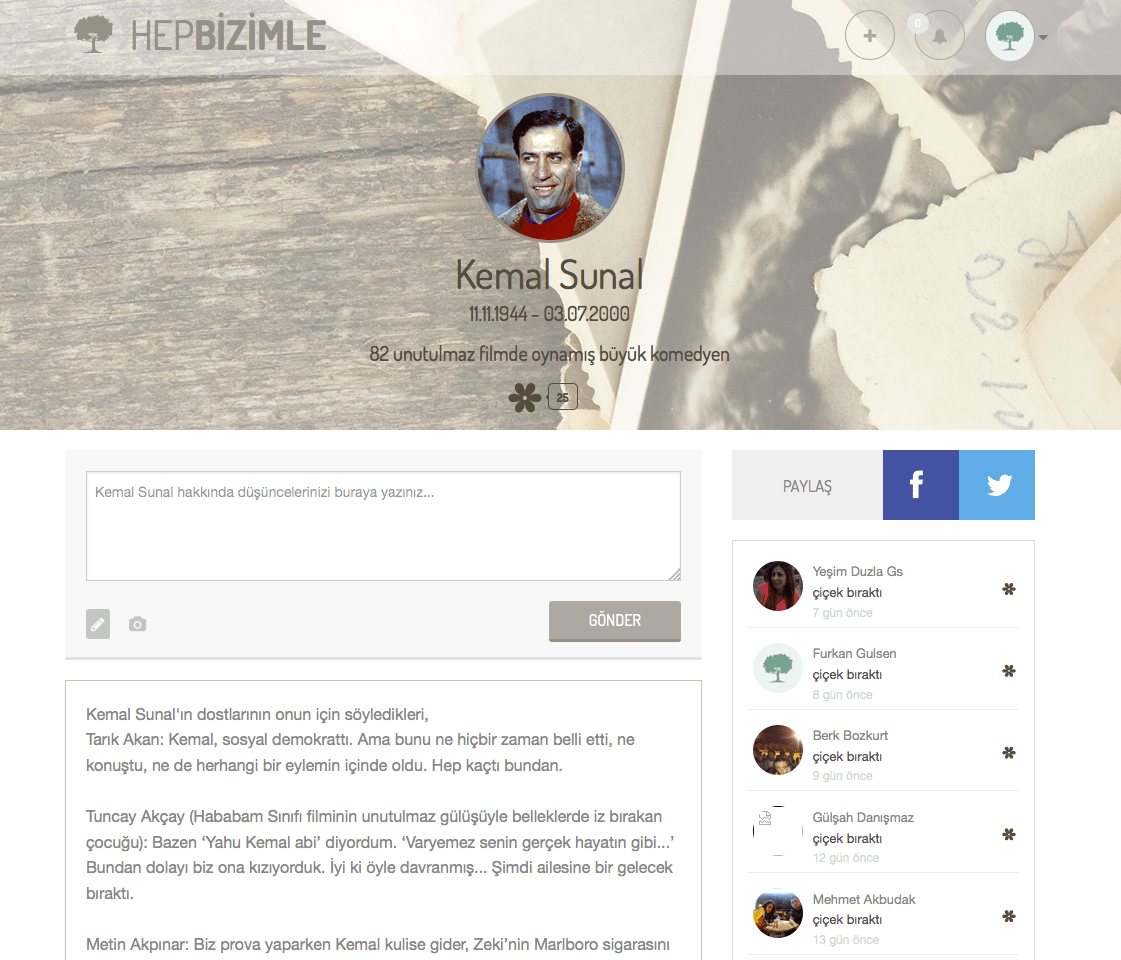Image resolution: width=1121 pixels, height=960 pixels.
Task: Open Furkan Gulsen profile link
Action: [854, 653]
